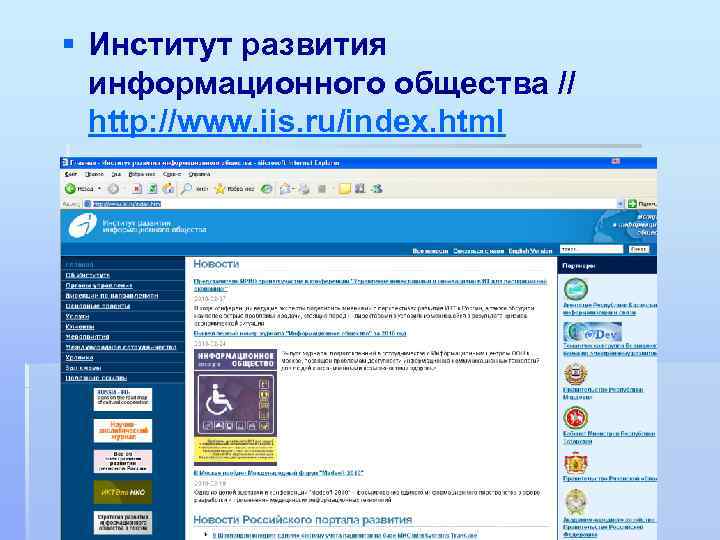Click the green Refresh icon
The image size is (720, 540).
pyautogui.click(x=152, y=189)
